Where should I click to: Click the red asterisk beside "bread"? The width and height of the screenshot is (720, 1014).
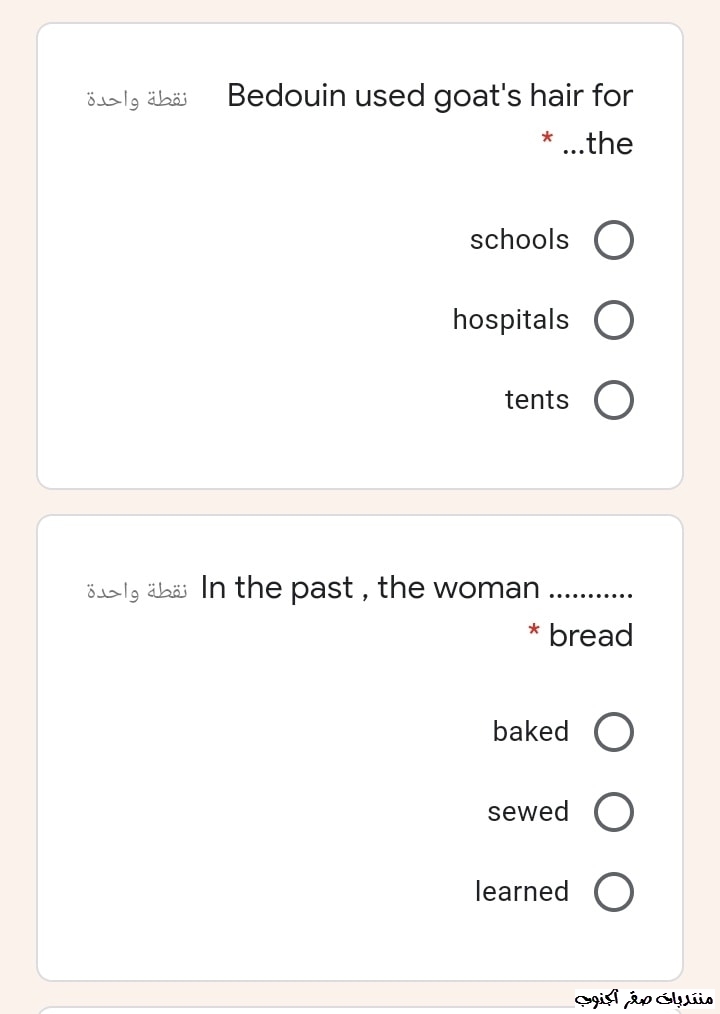point(534,631)
